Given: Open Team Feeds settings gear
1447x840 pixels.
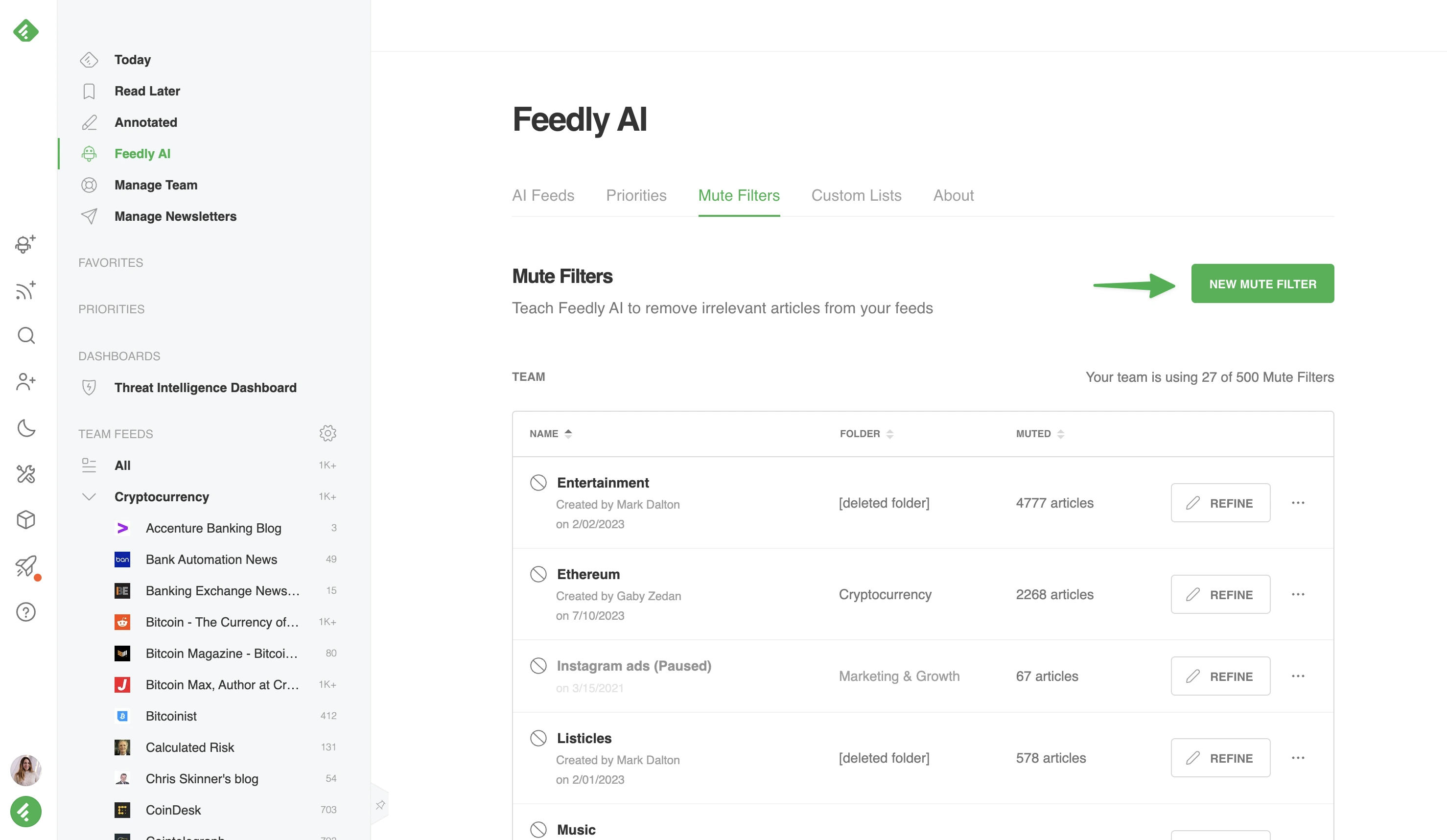Looking at the screenshot, I should [x=327, y=433].
